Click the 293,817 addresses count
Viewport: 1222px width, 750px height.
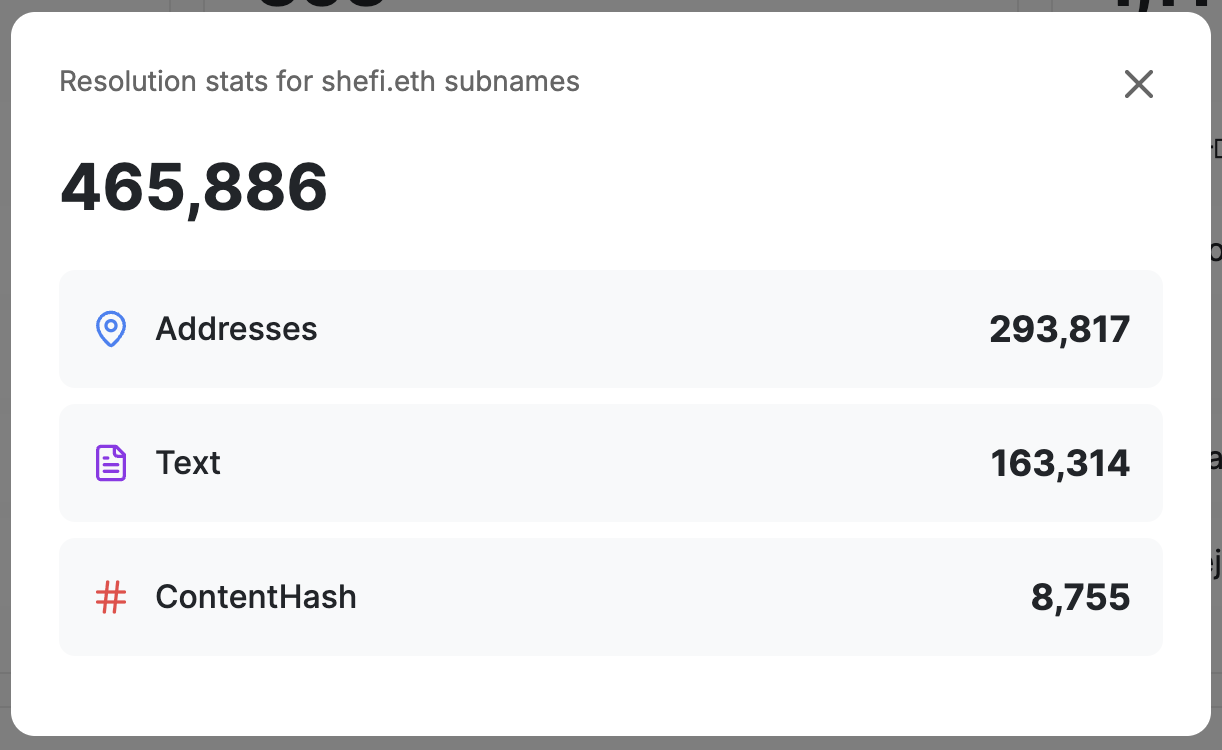point(1059,329)
